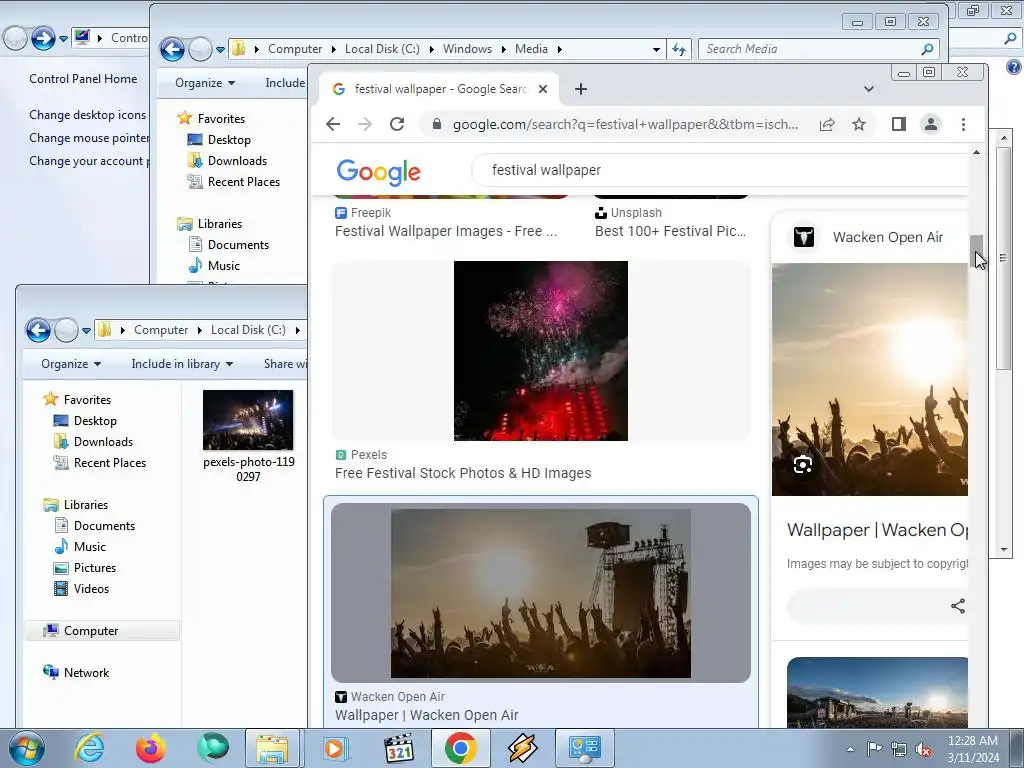Go back in the lower explorer window
Screen dimensions: 1024x768
(x=39, y=330)
